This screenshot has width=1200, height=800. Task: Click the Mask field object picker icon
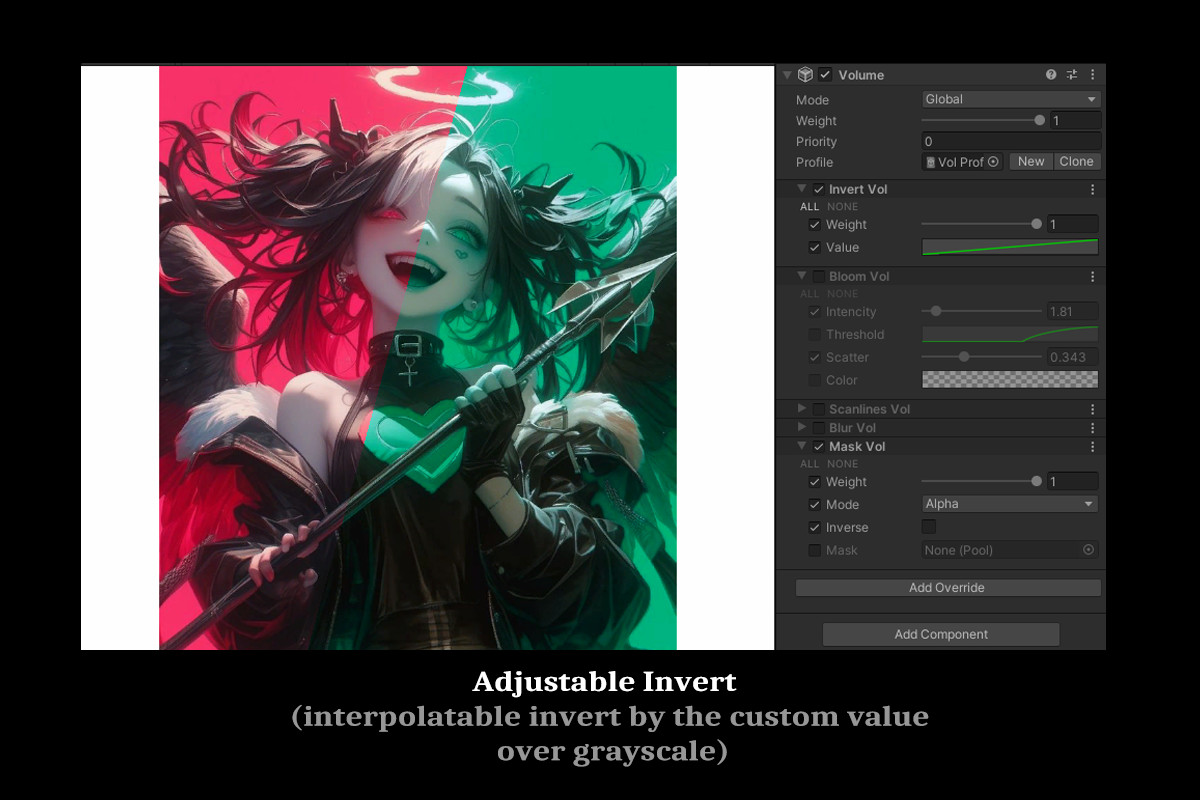pyautogui.click(x=1089, y=550)
